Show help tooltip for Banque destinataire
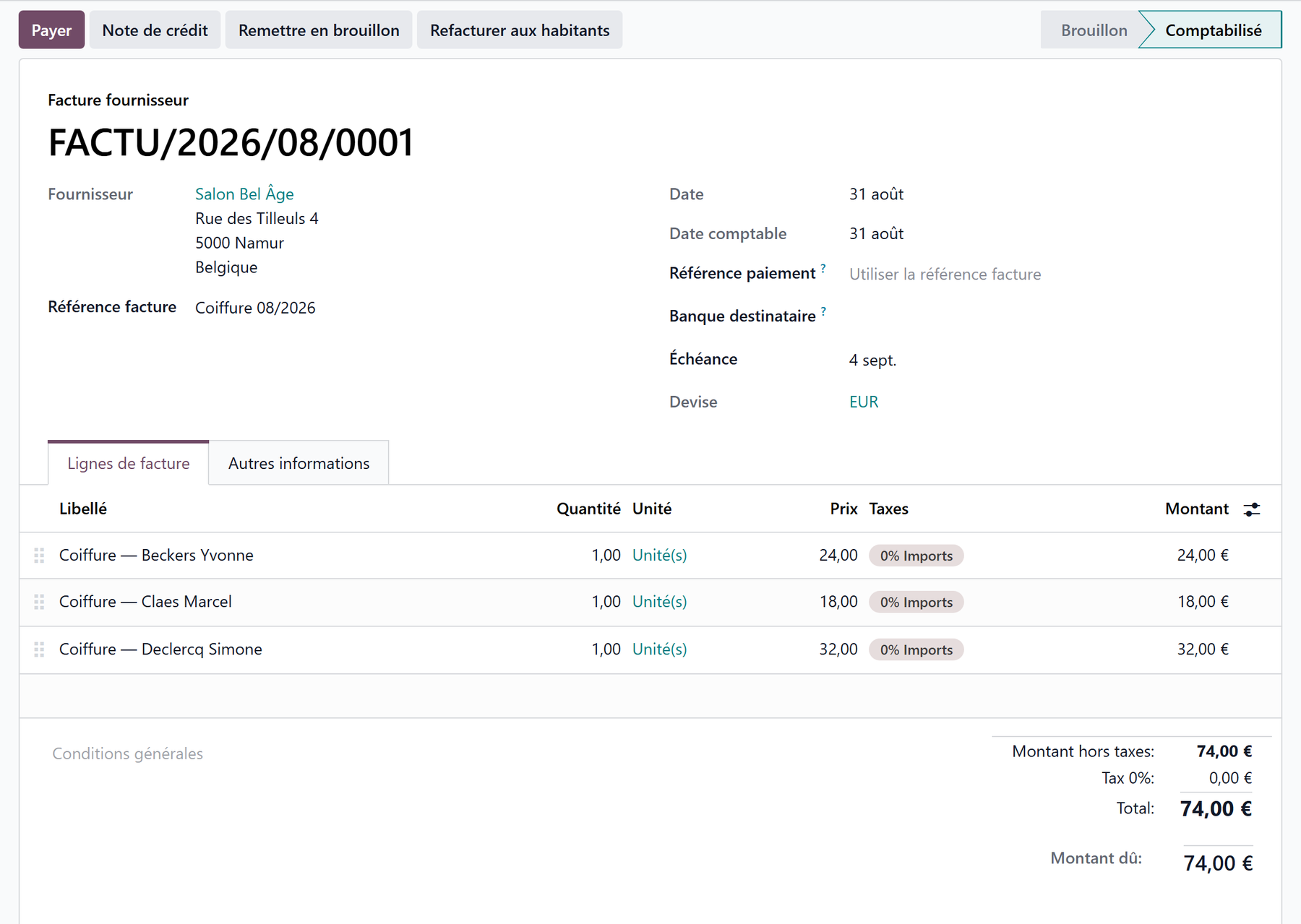This screenshot has width=1301, height=924. pos(823,311)
